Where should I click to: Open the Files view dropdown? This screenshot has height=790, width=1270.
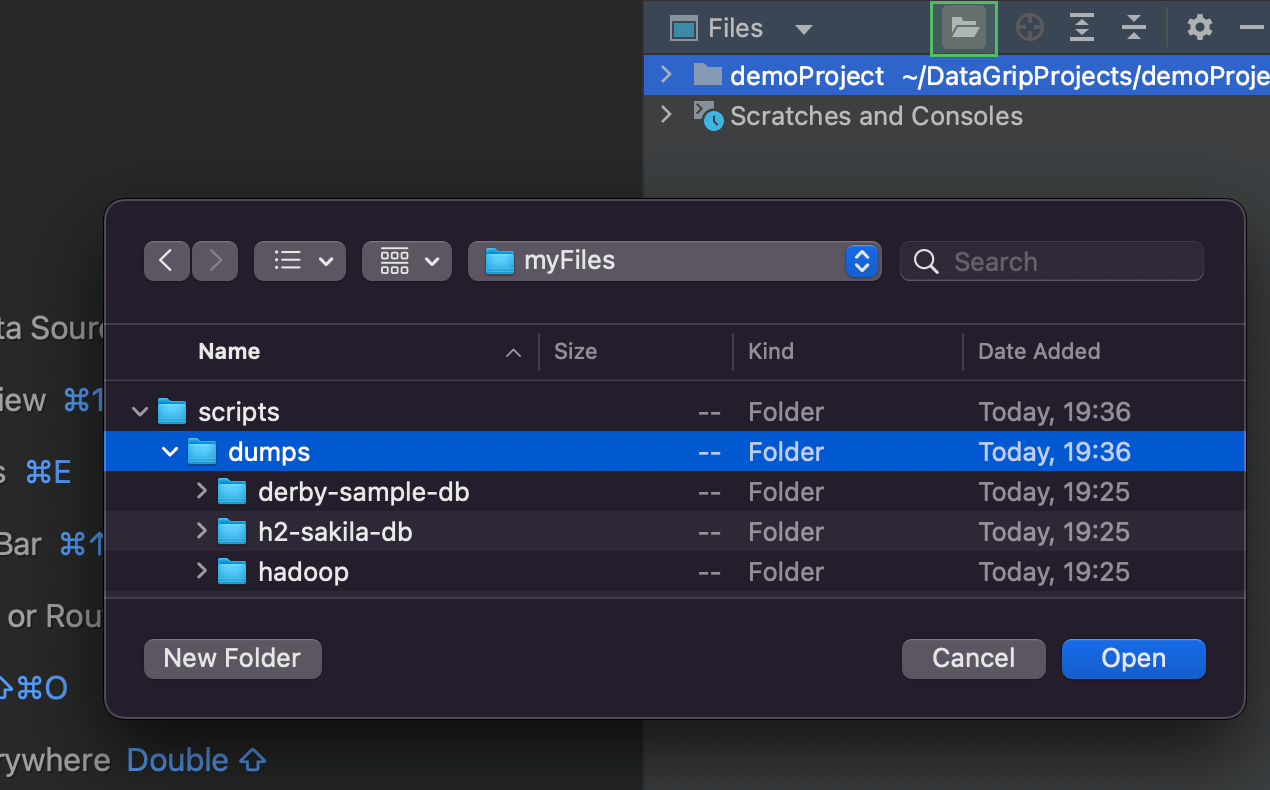point(803,29)
